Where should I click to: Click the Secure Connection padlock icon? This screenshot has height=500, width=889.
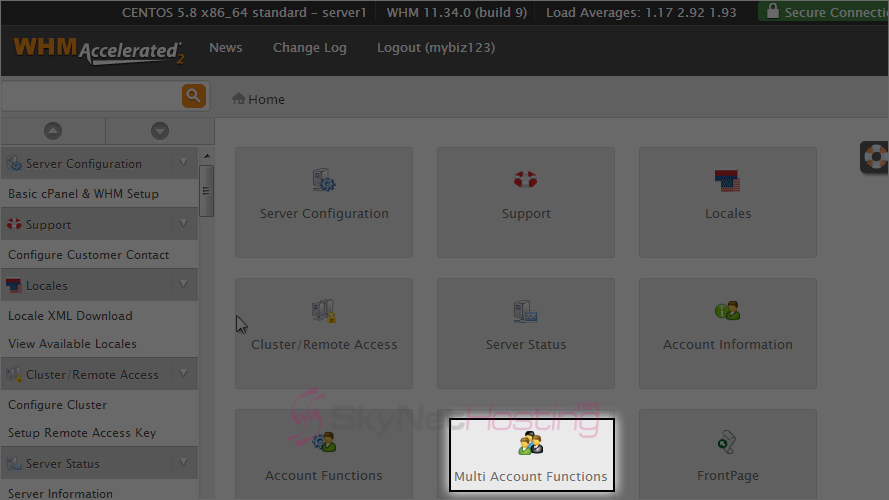pos(772,11)
